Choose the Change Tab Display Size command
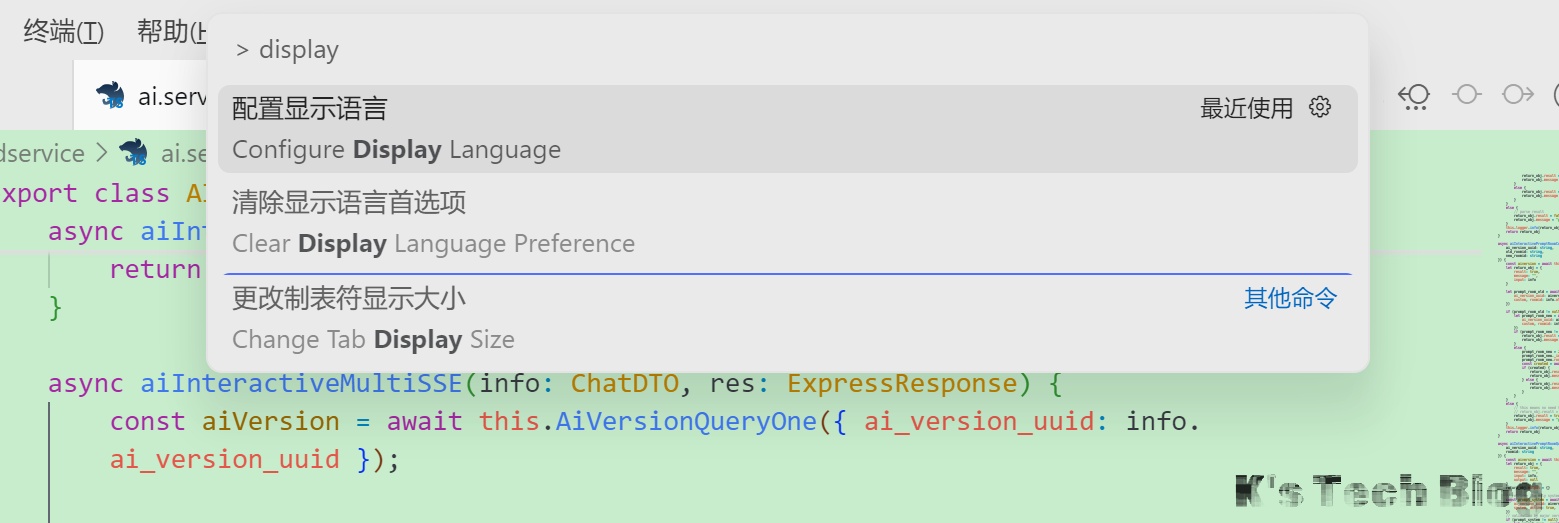This screenshot has width=1559, height=523. (x=700, y=318)
